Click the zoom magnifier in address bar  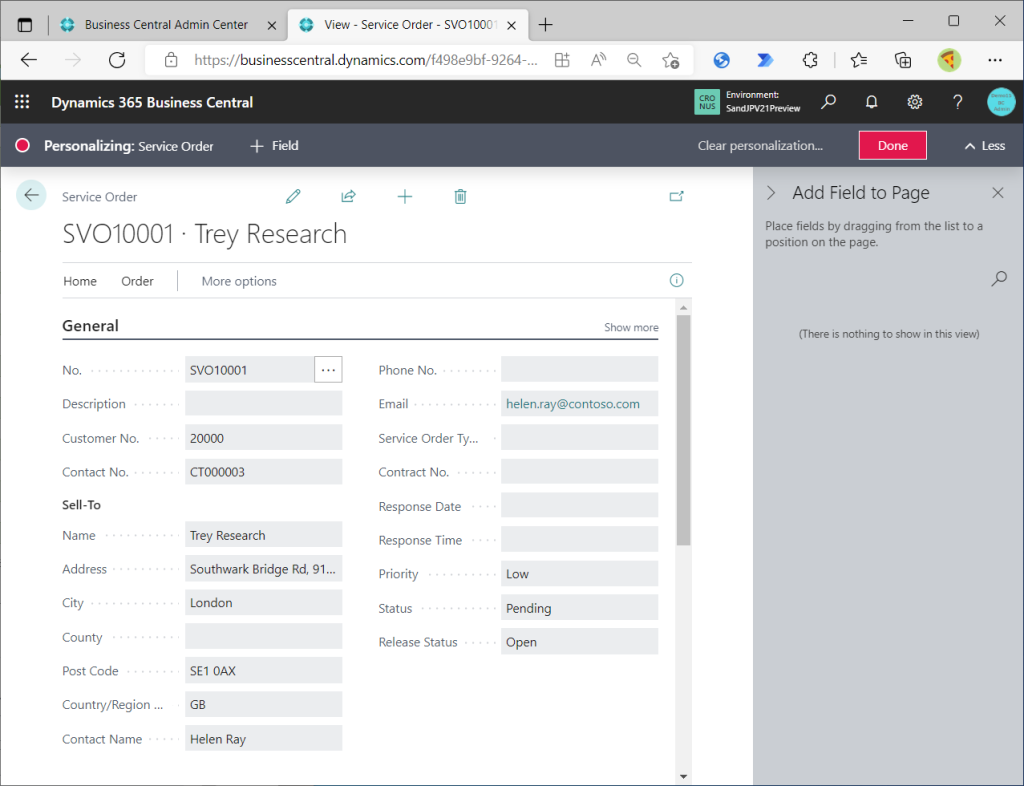pos(633,60)
